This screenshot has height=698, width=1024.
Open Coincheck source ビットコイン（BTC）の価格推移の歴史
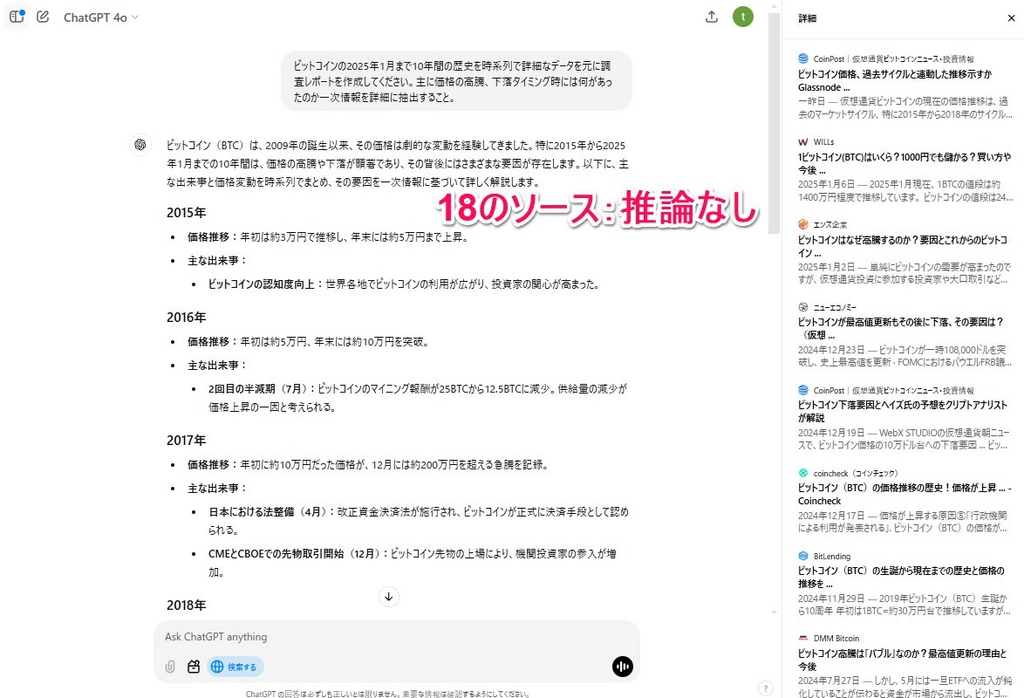pos(904,494)
